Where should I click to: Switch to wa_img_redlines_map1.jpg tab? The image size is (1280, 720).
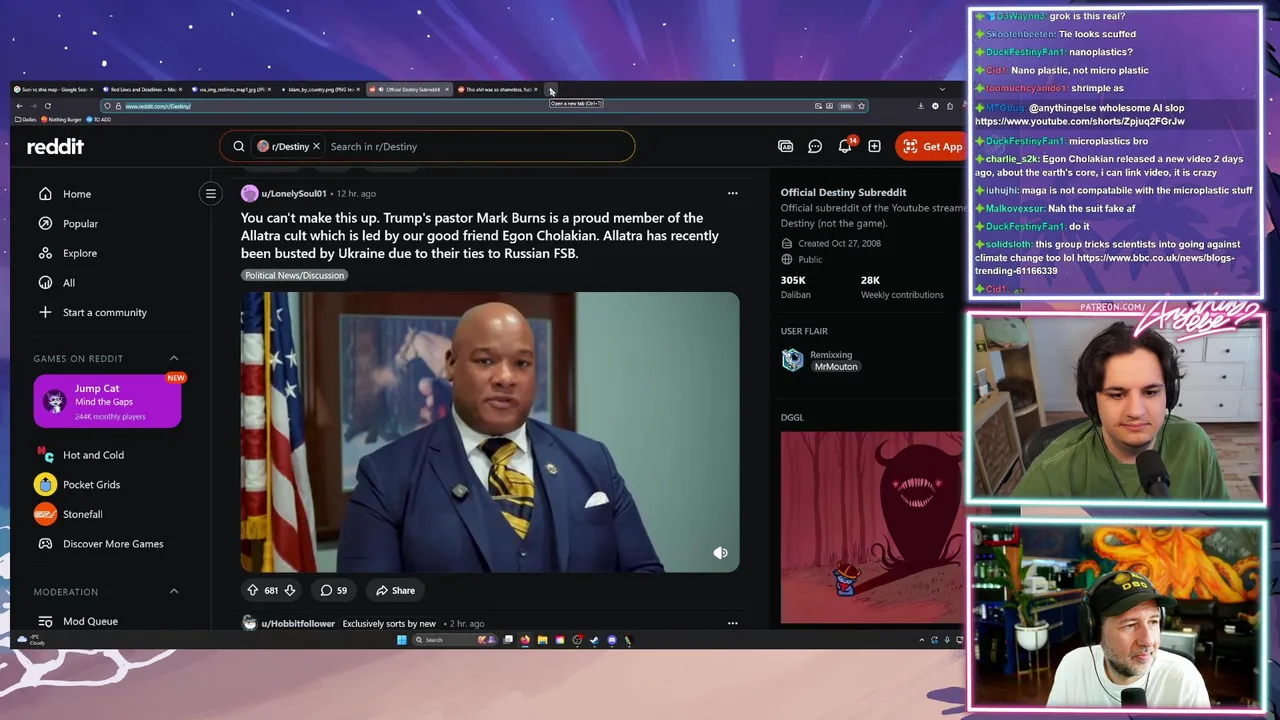pyautogui.click(x=231, y=89)
